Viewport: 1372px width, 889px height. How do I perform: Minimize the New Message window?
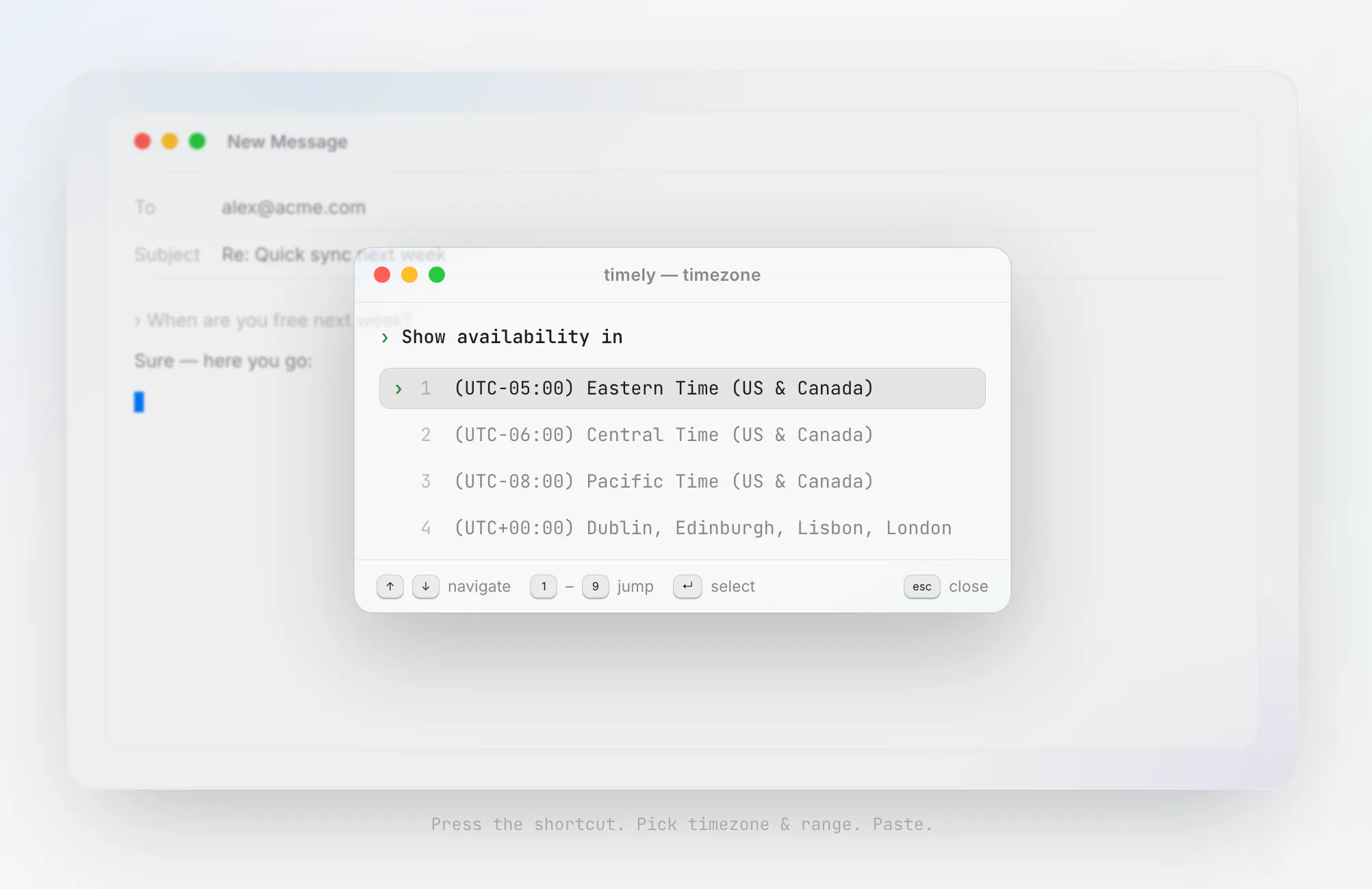pyautogui.click(x=170, y=141)
